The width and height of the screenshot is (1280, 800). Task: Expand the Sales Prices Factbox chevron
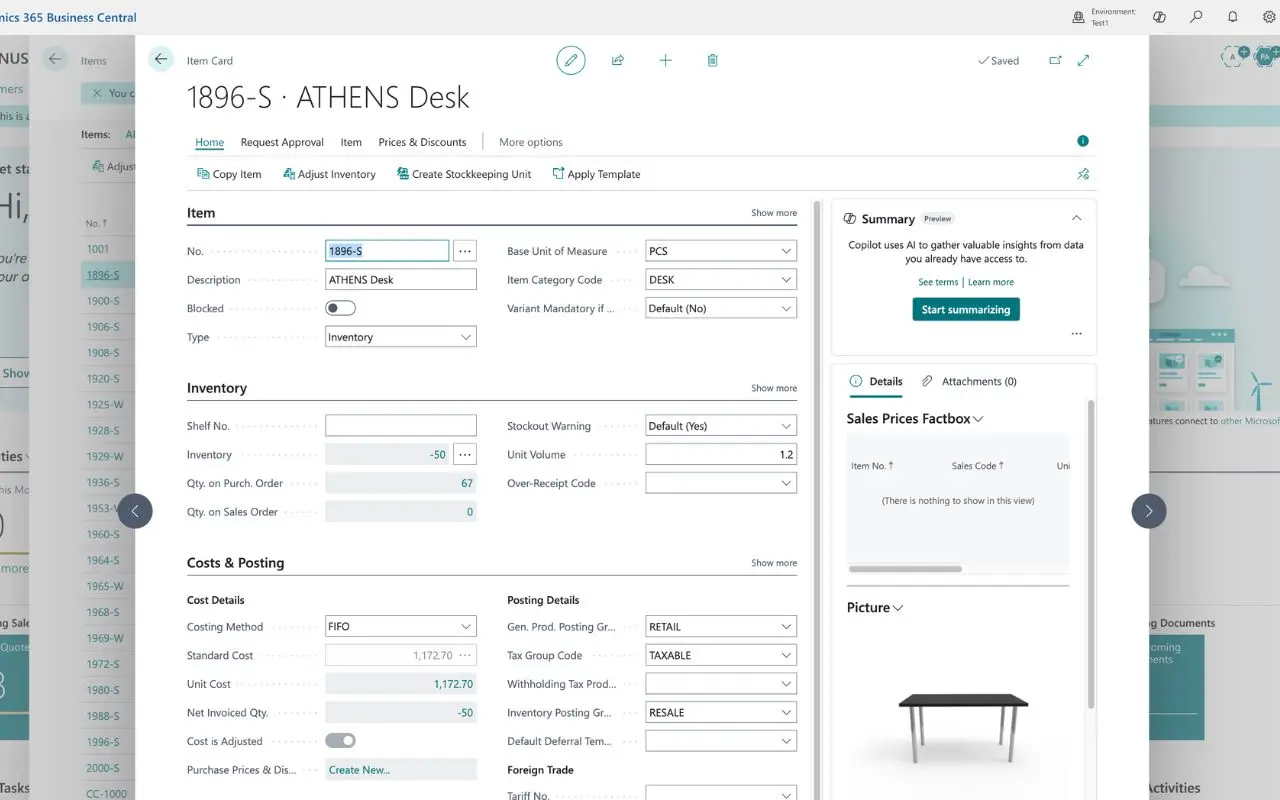978,419
